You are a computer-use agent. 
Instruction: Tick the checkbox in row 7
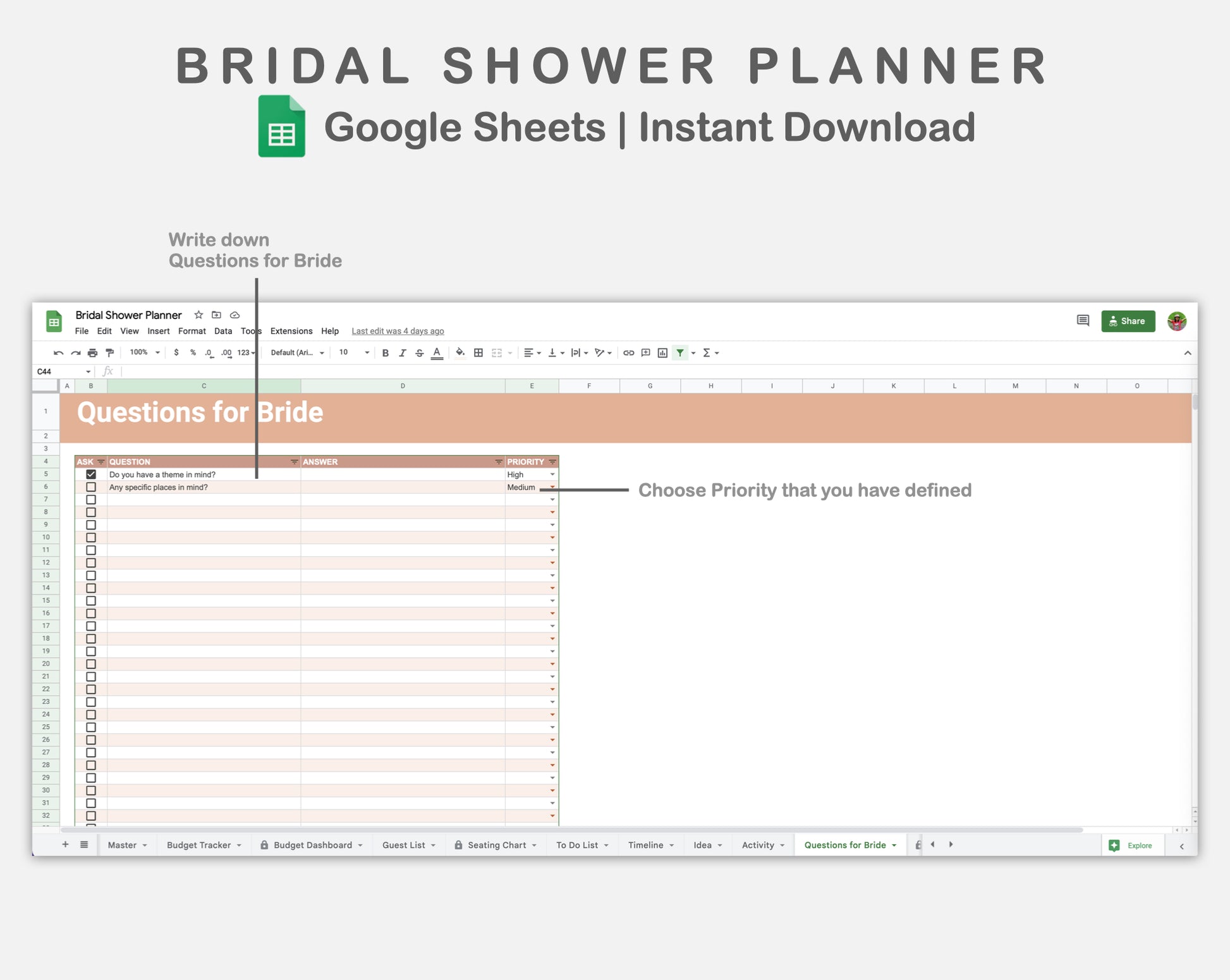click(91, 500)
